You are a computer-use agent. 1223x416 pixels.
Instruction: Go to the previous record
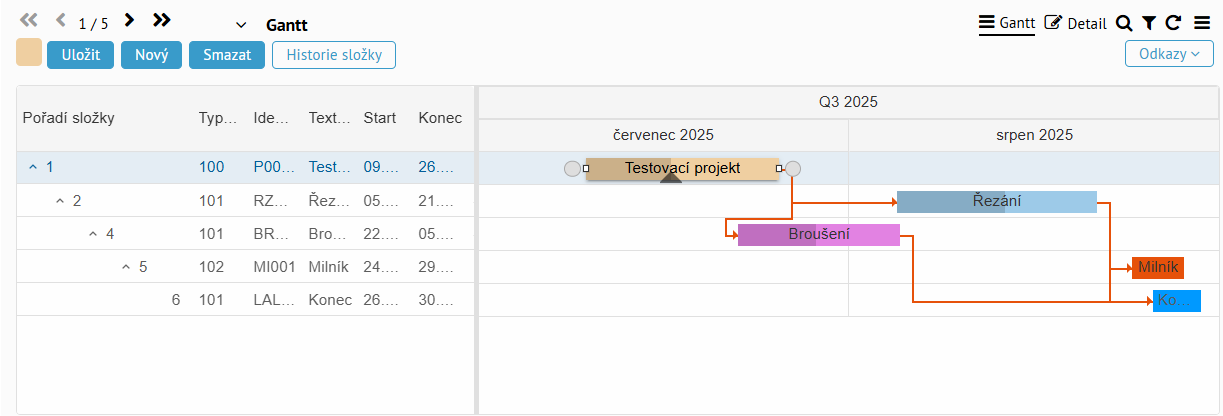[61, 21]
